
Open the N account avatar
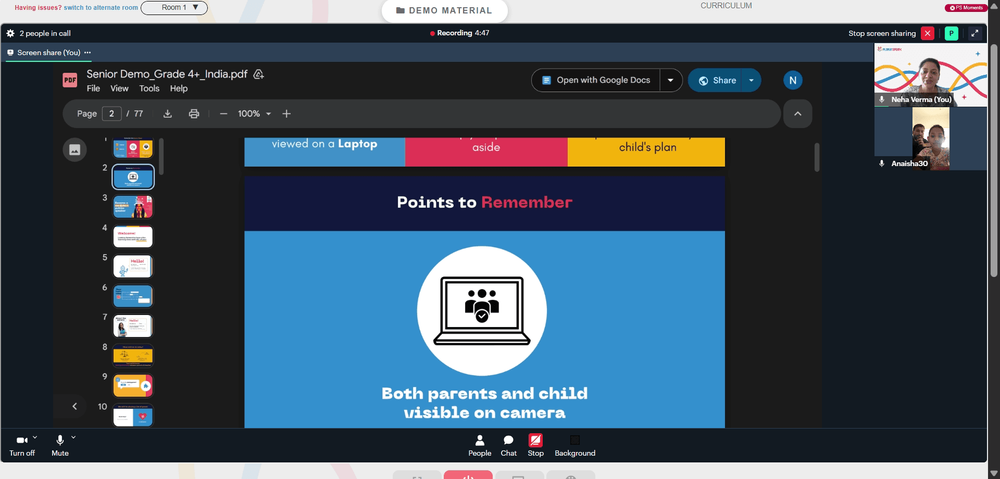(793, 80)
